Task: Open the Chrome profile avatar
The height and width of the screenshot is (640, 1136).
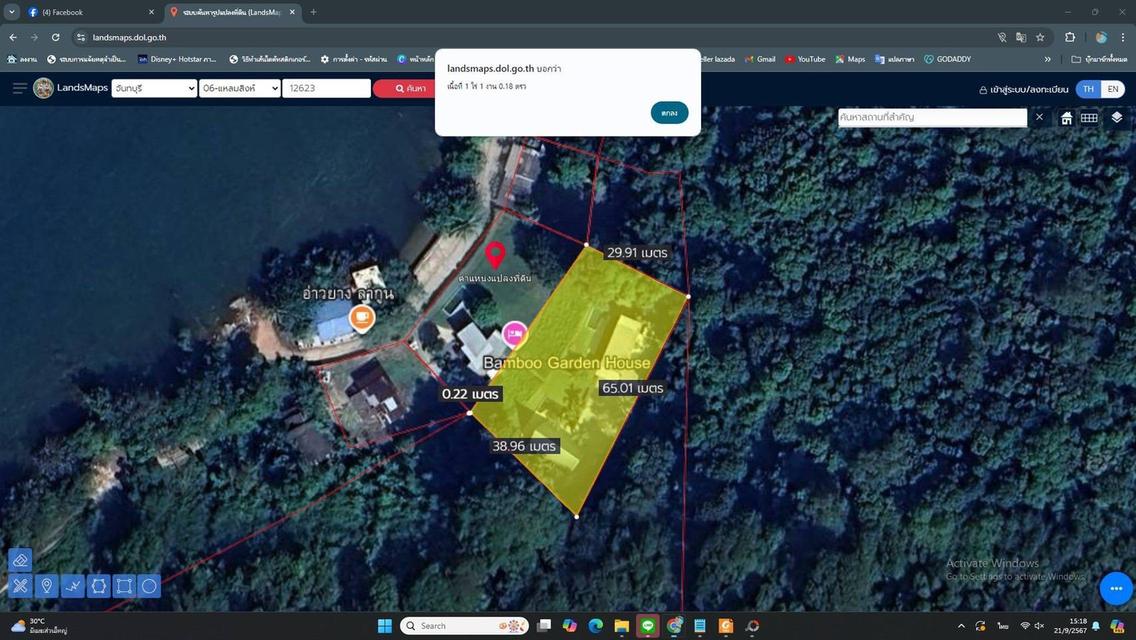Action: (x=1100, y=37)
